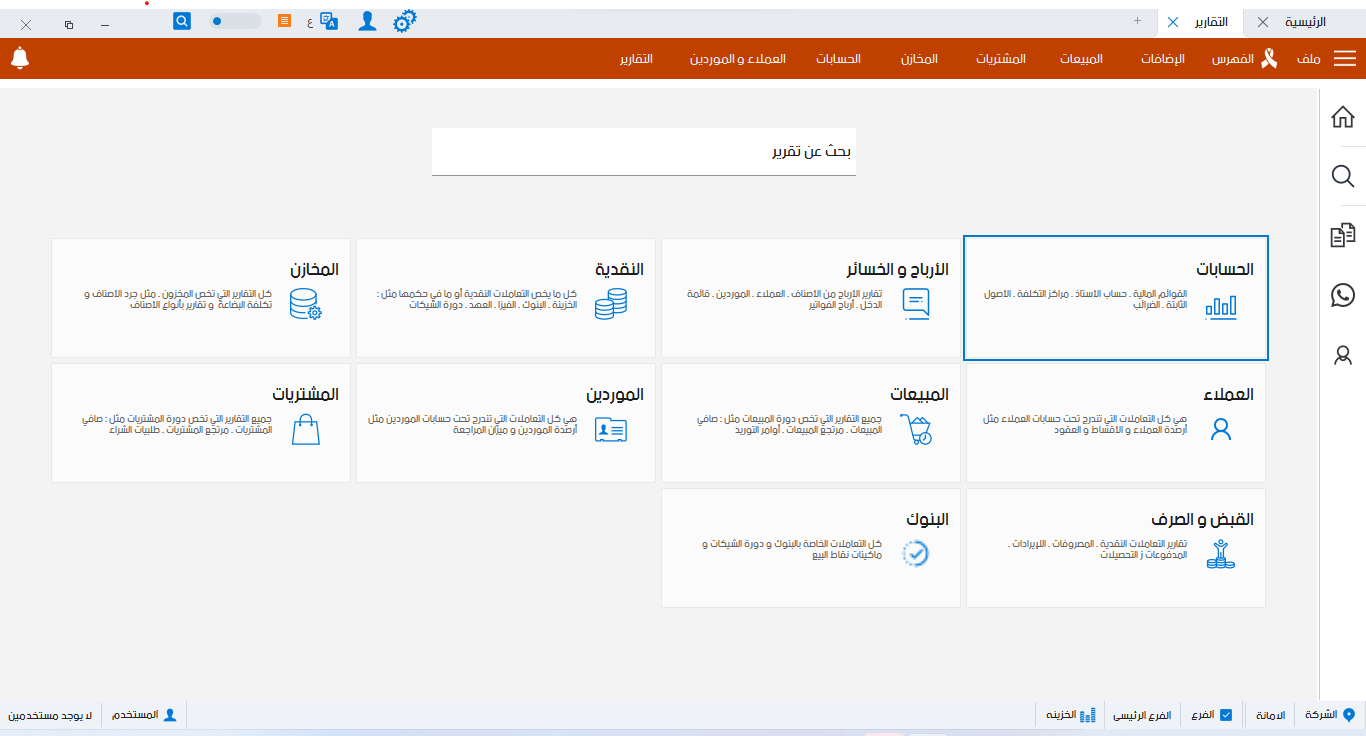1366x736 pixels.
Task: Click الفرع الرئيسى in the status bar
Action: pos(1143,714)
